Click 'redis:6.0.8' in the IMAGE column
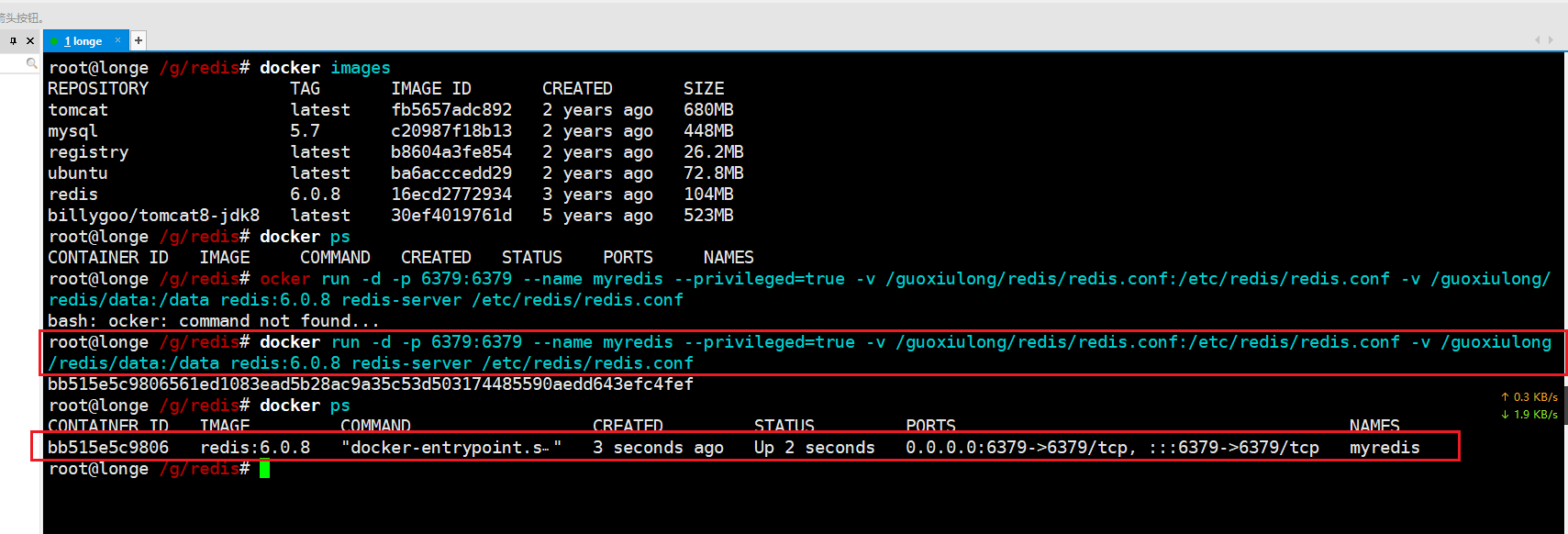1568x534 pixels. coord(255,448)
